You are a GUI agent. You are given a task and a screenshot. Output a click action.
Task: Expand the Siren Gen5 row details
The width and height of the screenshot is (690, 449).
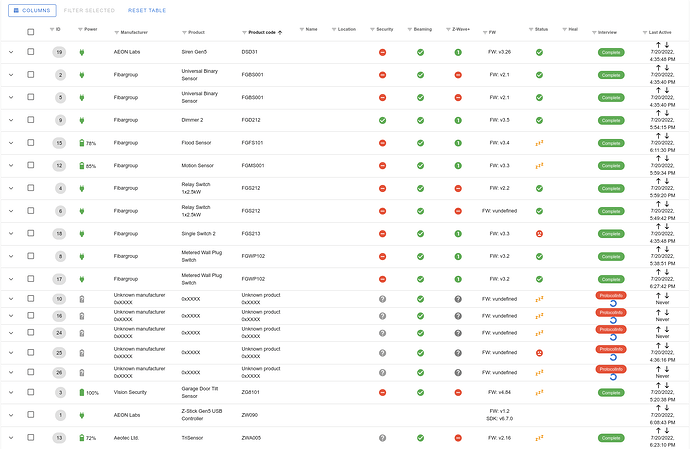11,52
